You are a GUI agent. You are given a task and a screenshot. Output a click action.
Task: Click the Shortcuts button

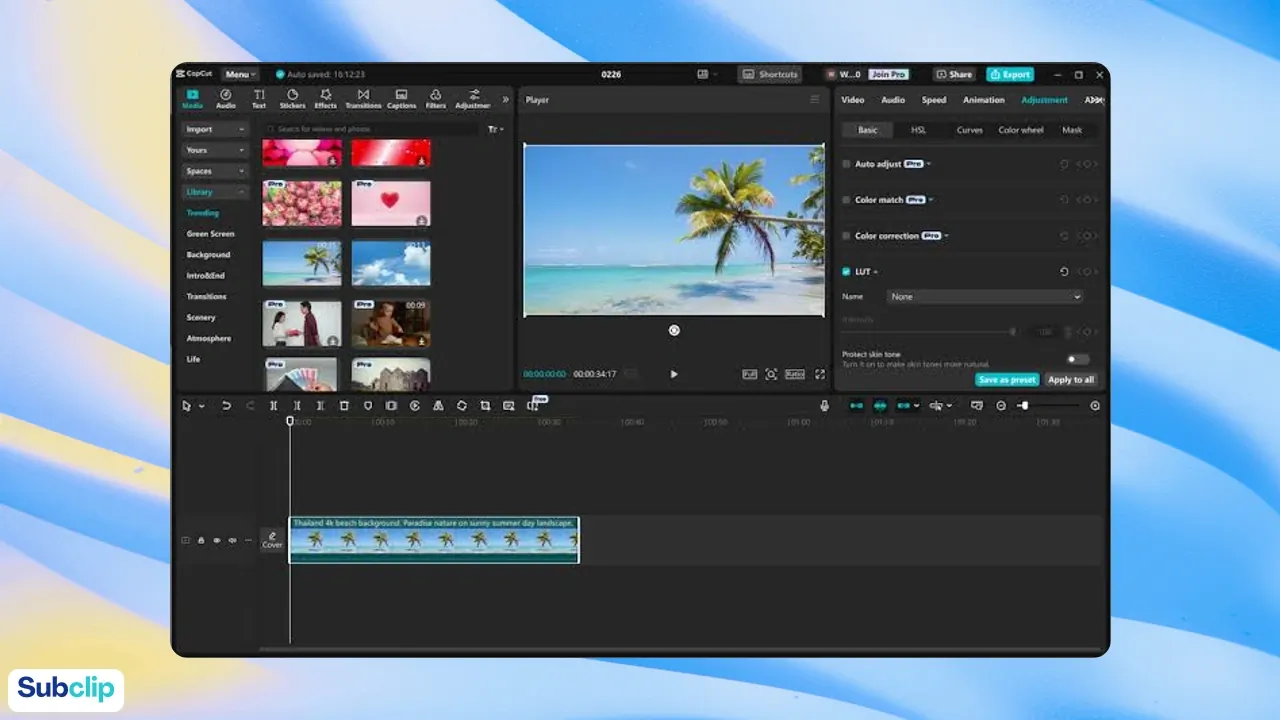coord(770,74)
